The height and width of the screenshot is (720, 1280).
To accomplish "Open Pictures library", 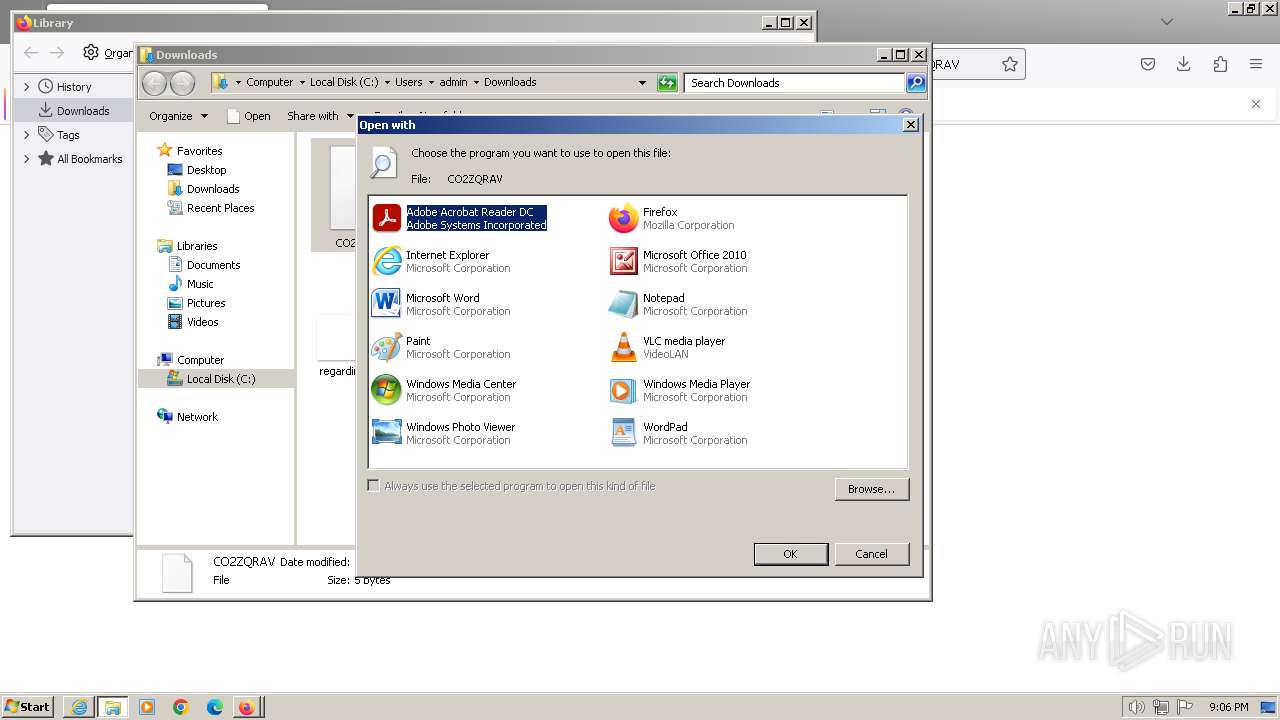I will click(x=206, y=303).
